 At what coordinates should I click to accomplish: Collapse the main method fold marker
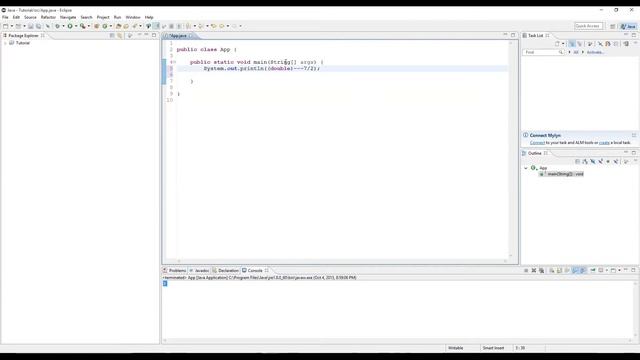175,62
